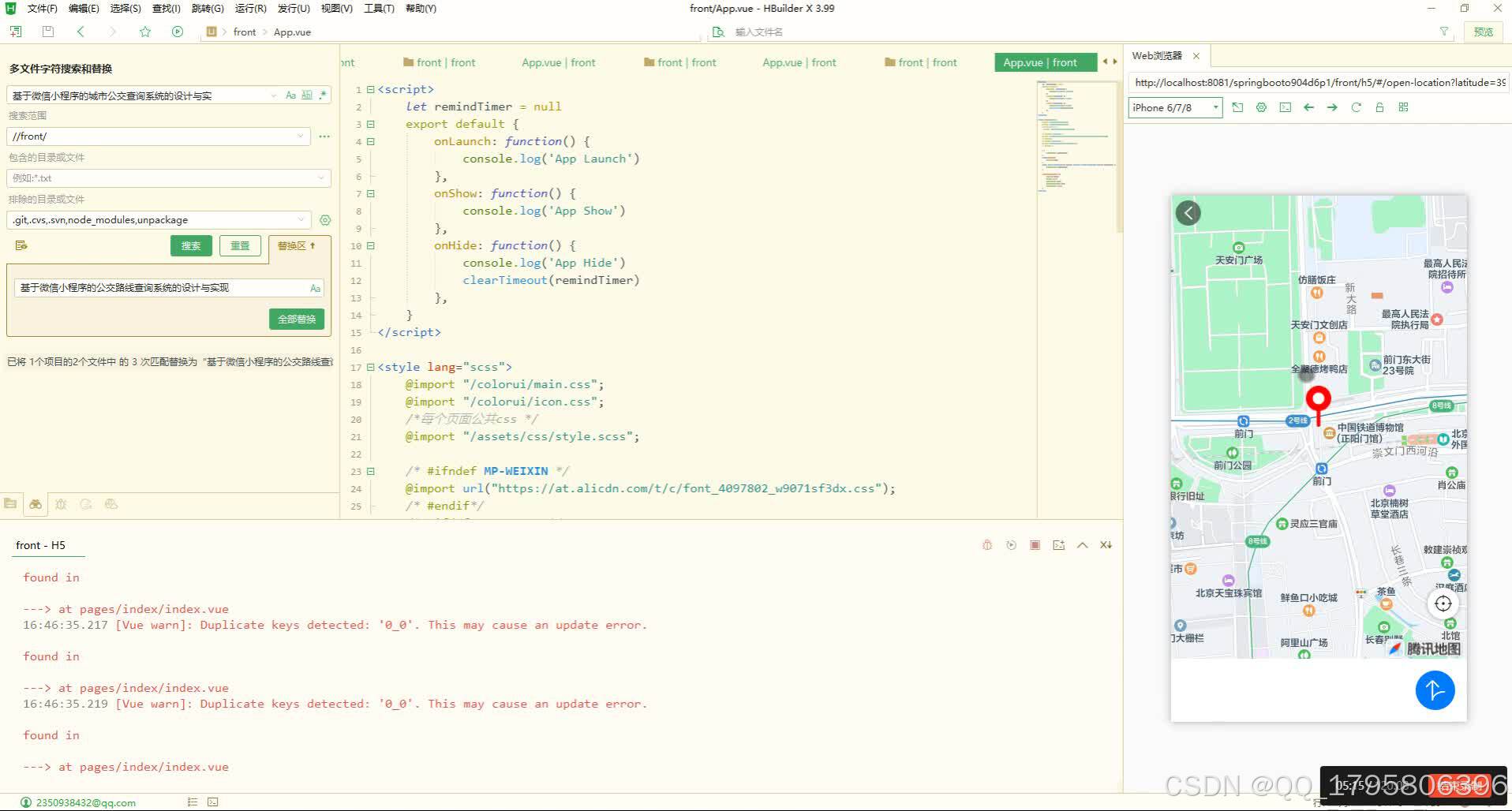Collapse the ifndef block on line 23
This screenshot has height=811, width=1512.
pos(370,472)
